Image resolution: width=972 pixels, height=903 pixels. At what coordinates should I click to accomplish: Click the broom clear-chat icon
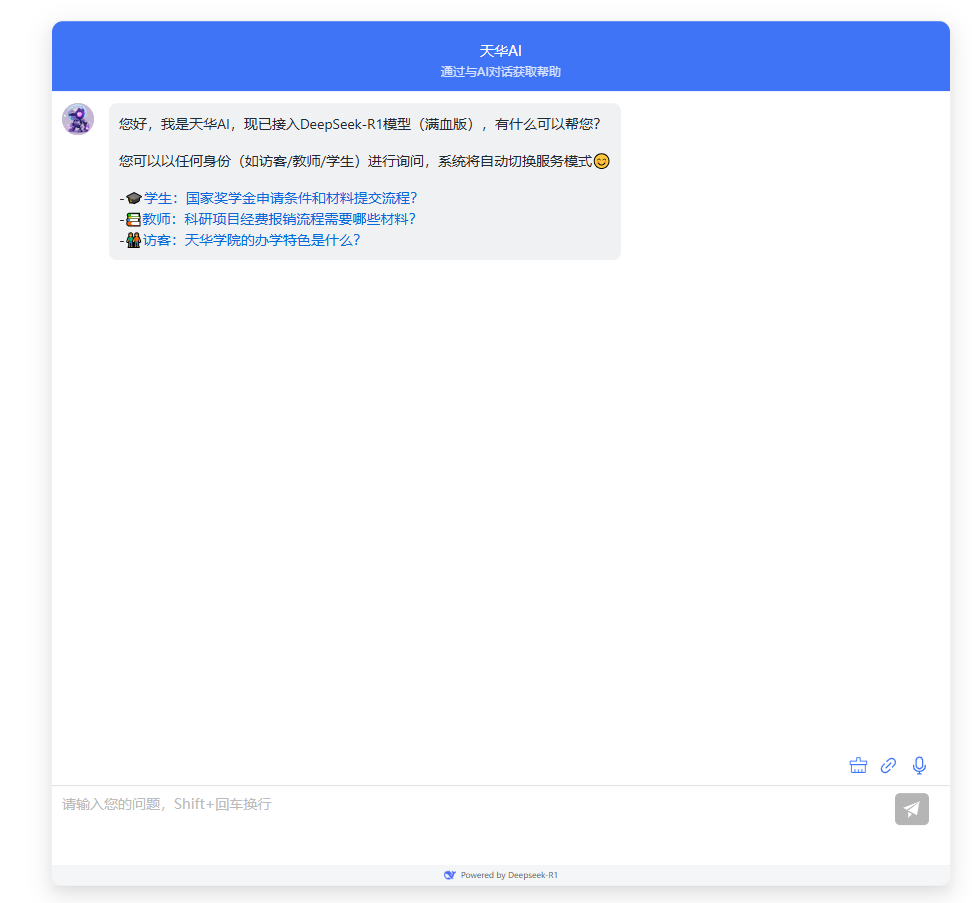click(858, 766)
